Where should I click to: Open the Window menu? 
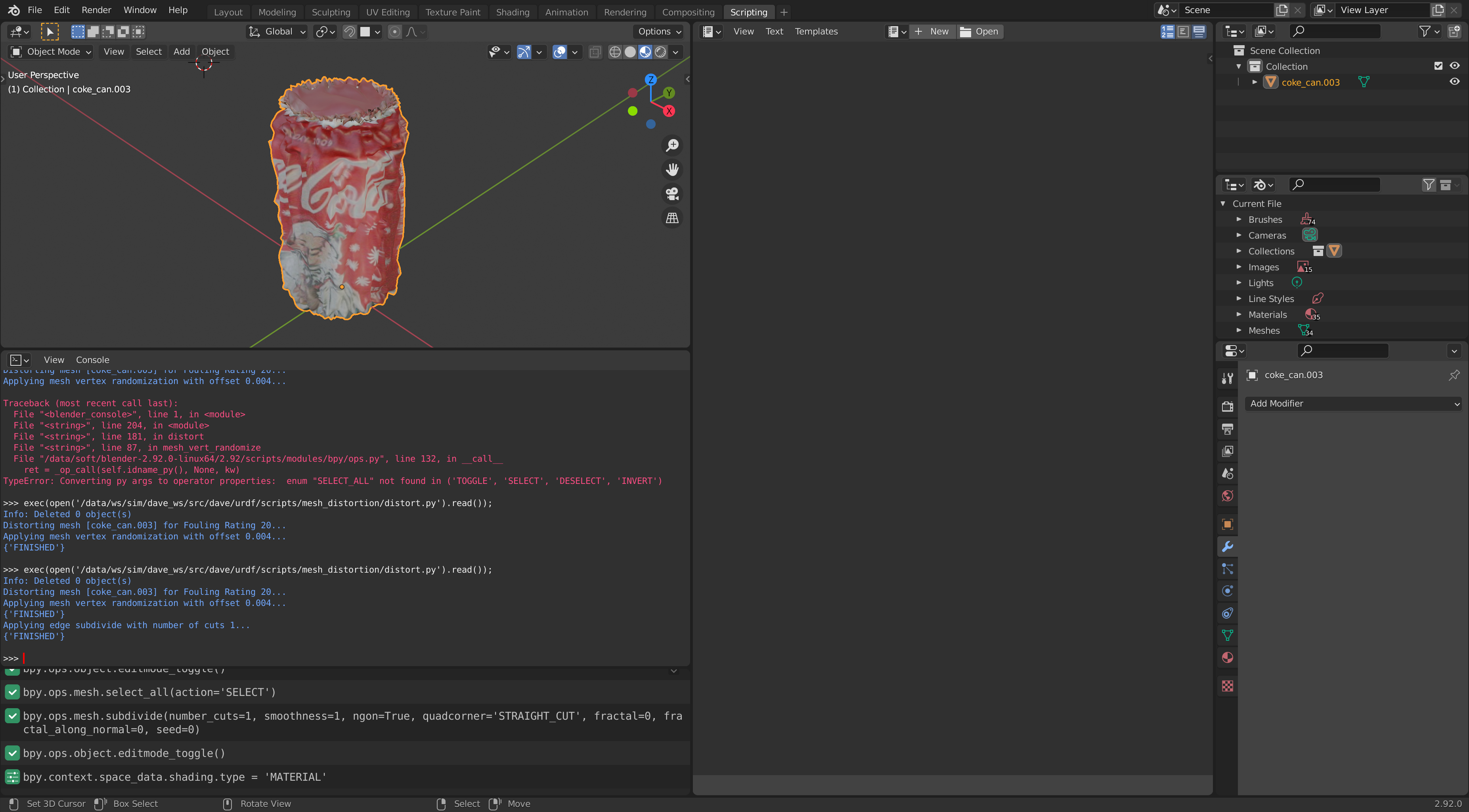point(140,10)
